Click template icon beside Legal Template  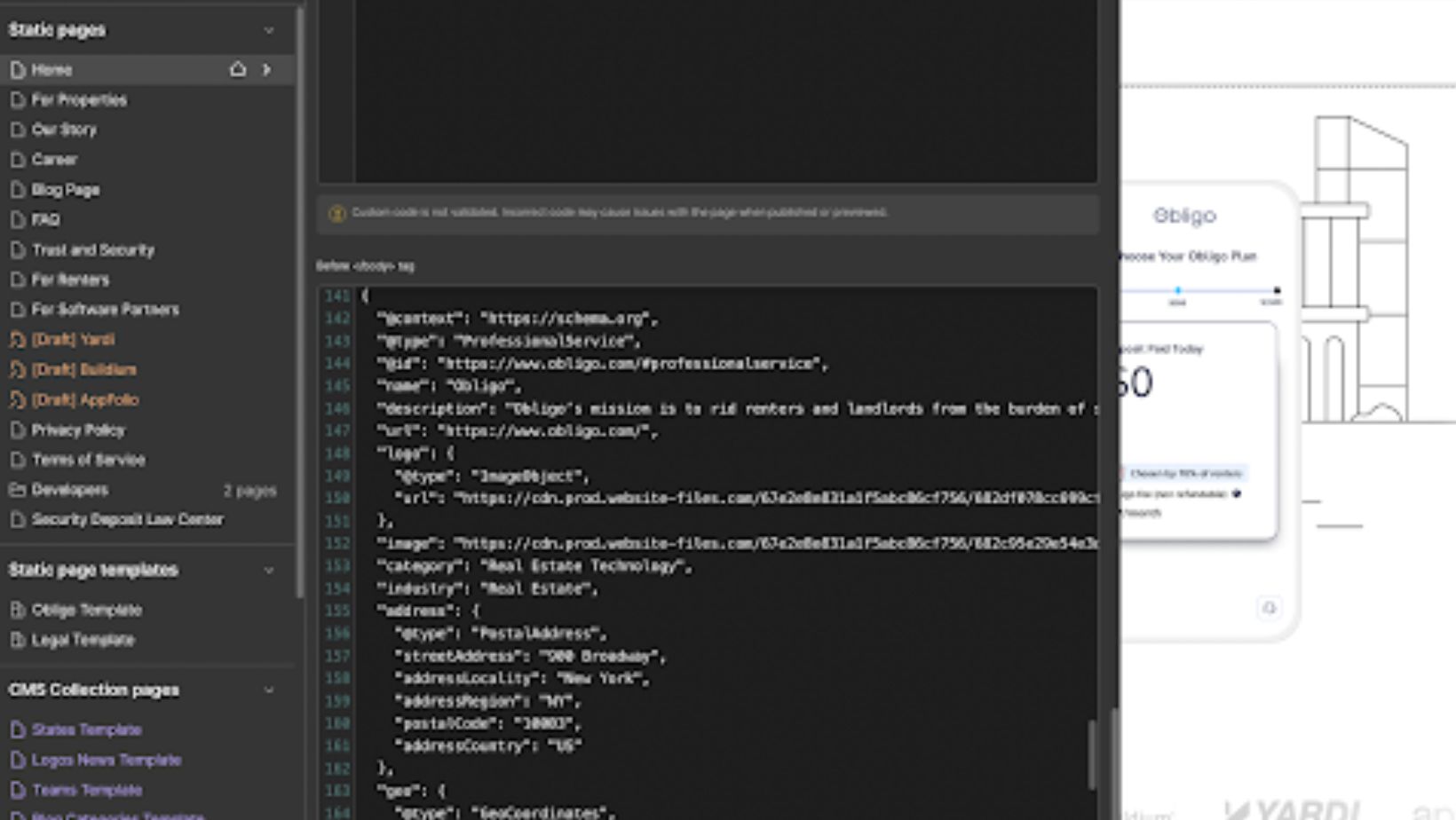point(17,640)
